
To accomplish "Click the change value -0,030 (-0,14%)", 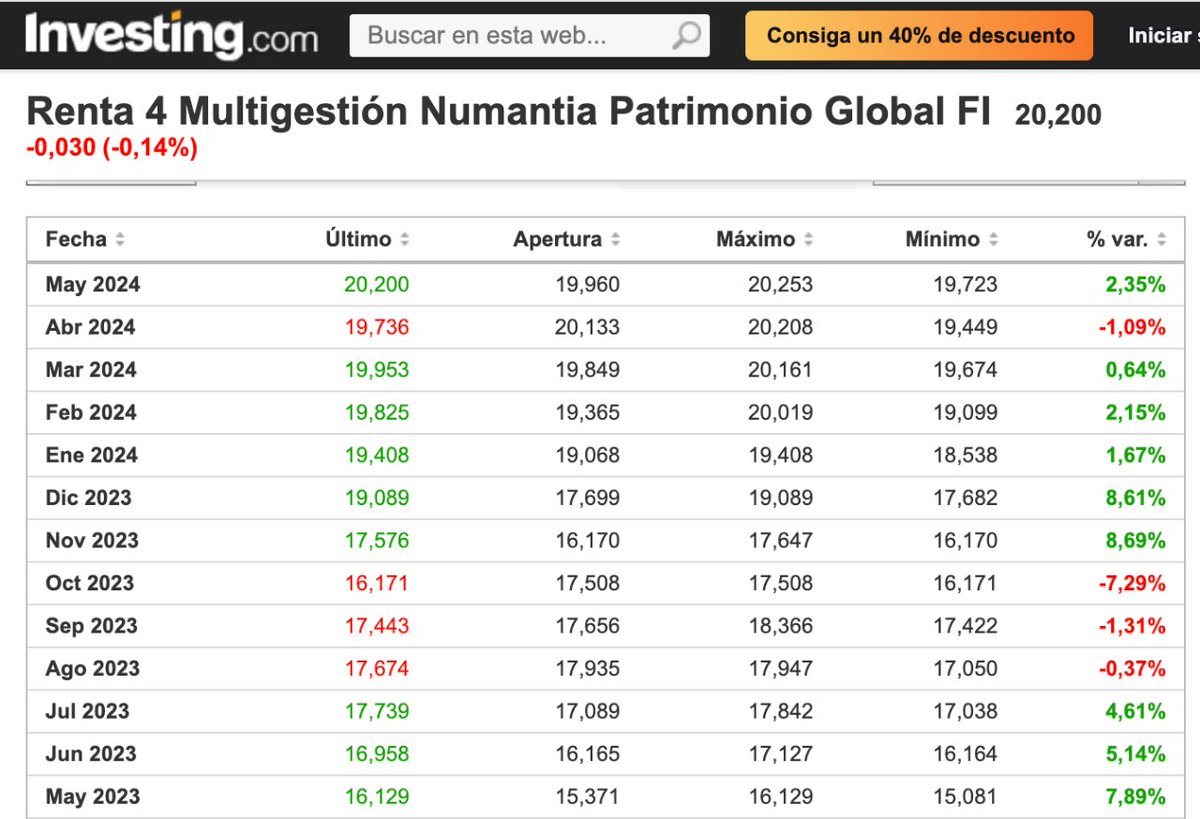I will coord(112,148).
